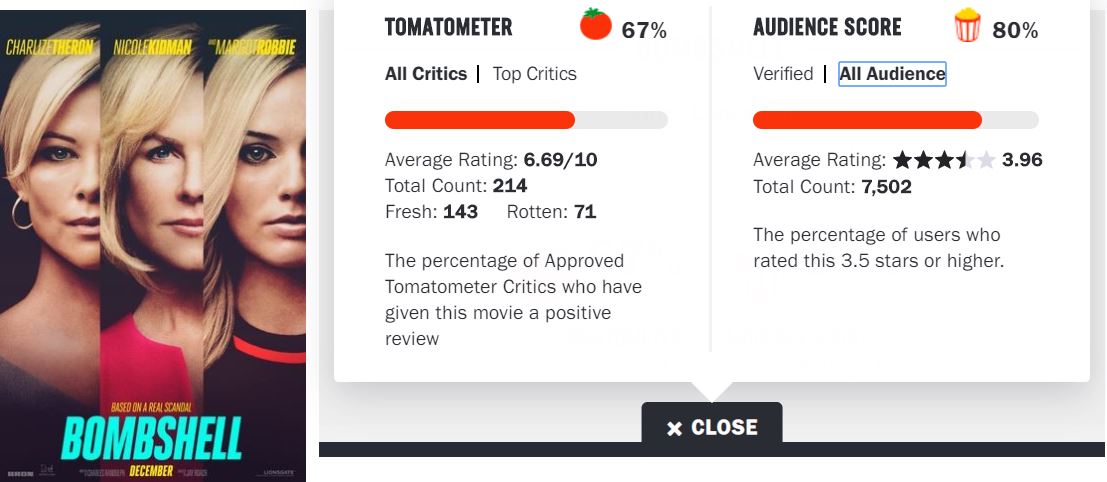Click the 3.96 audience average rating
This screenshot has width=1107, height=482.
point(1022,160)
